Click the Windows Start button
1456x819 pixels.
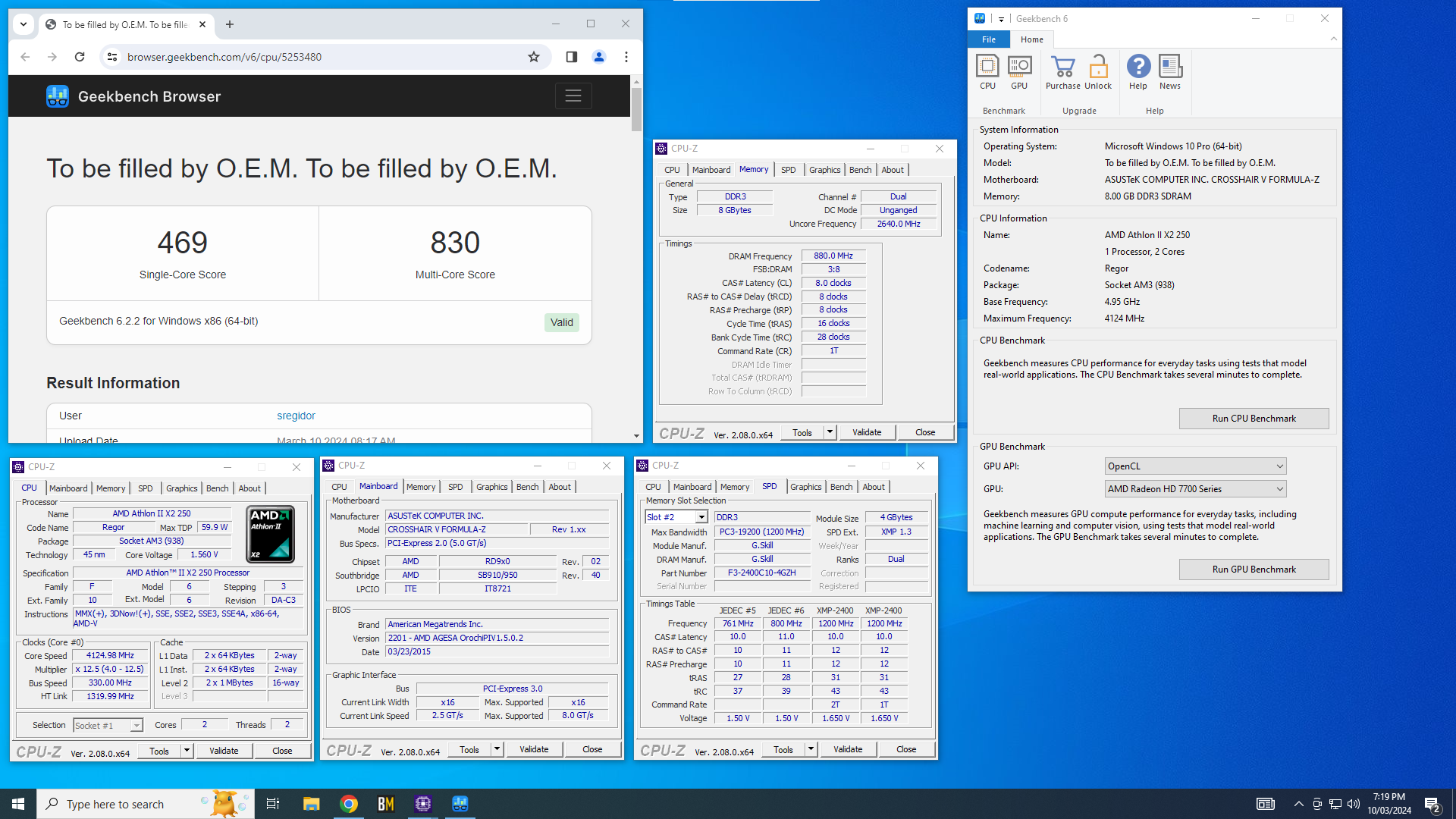[18, 804]
